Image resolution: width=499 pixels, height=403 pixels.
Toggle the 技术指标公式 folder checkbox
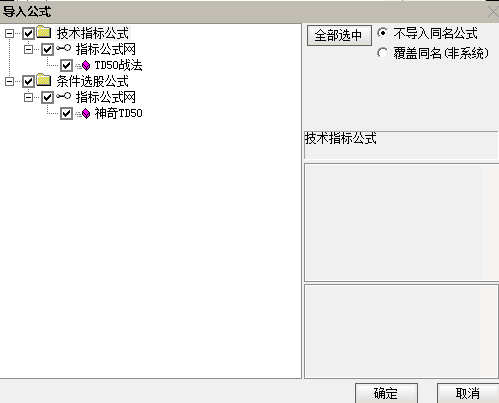pos(28,33)
